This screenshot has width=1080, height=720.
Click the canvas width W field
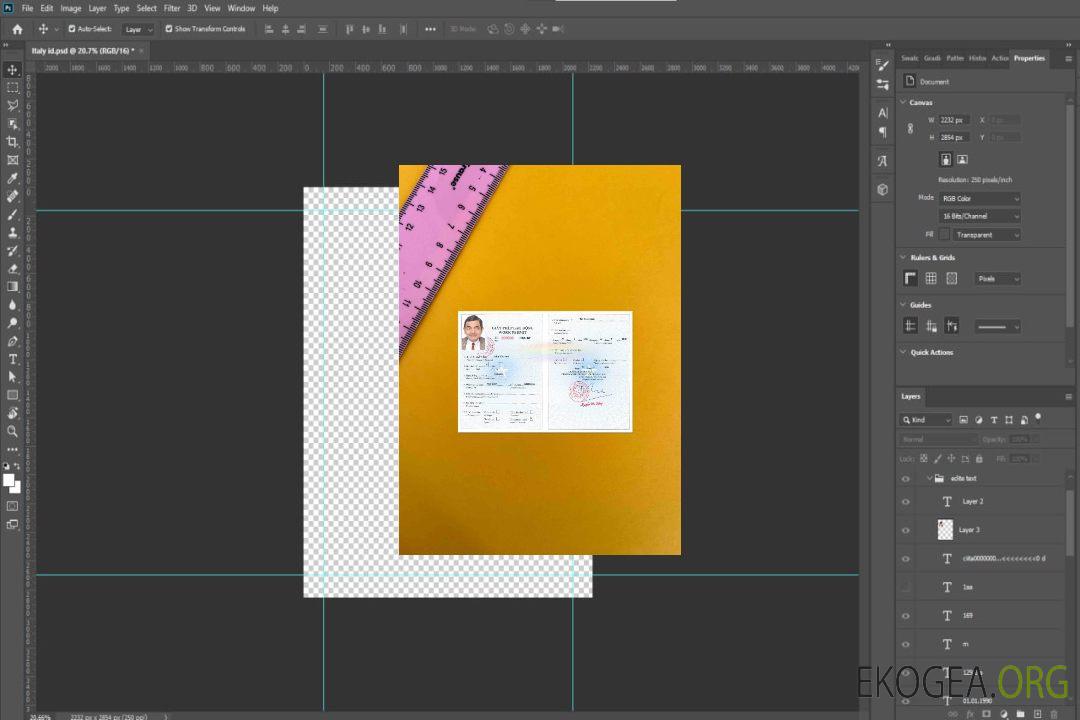(954, 120)
